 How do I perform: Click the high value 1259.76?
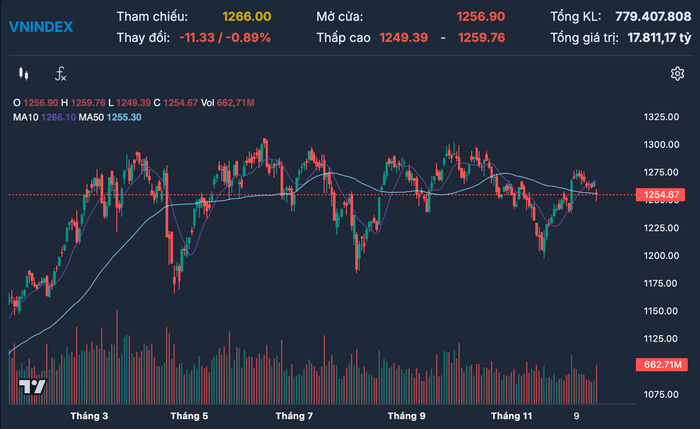[x=482, y=37]
